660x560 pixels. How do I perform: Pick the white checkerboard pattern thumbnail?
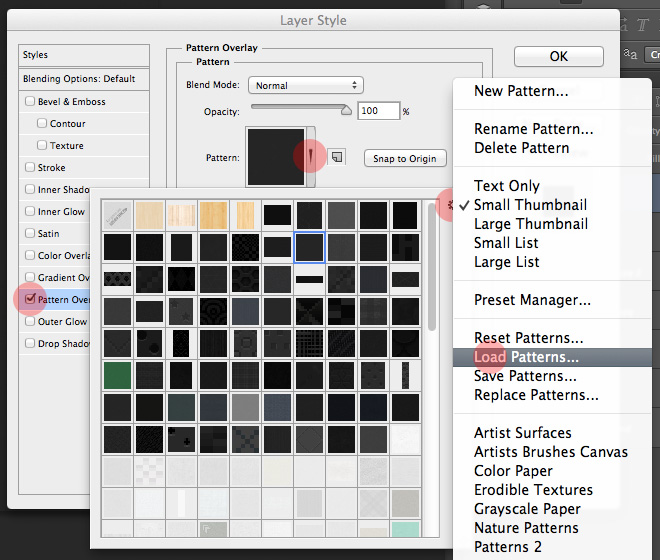point(149,471)
